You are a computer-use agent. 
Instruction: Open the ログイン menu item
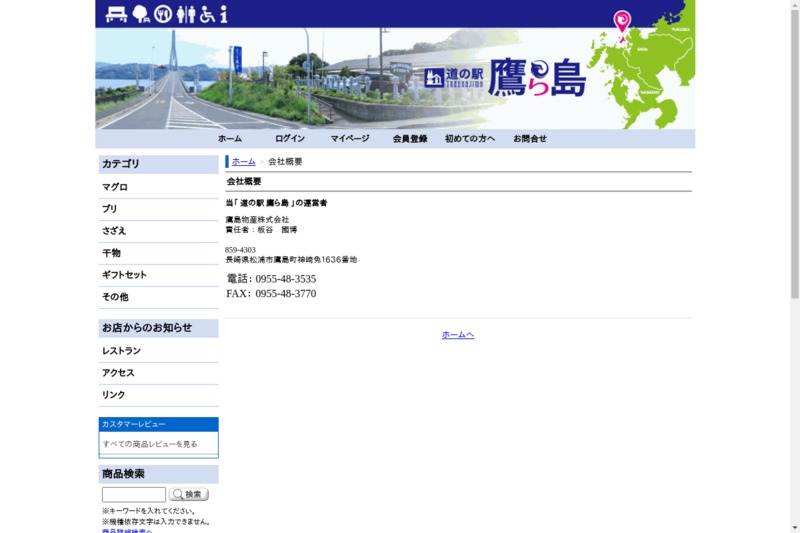(x=289, y=139)
